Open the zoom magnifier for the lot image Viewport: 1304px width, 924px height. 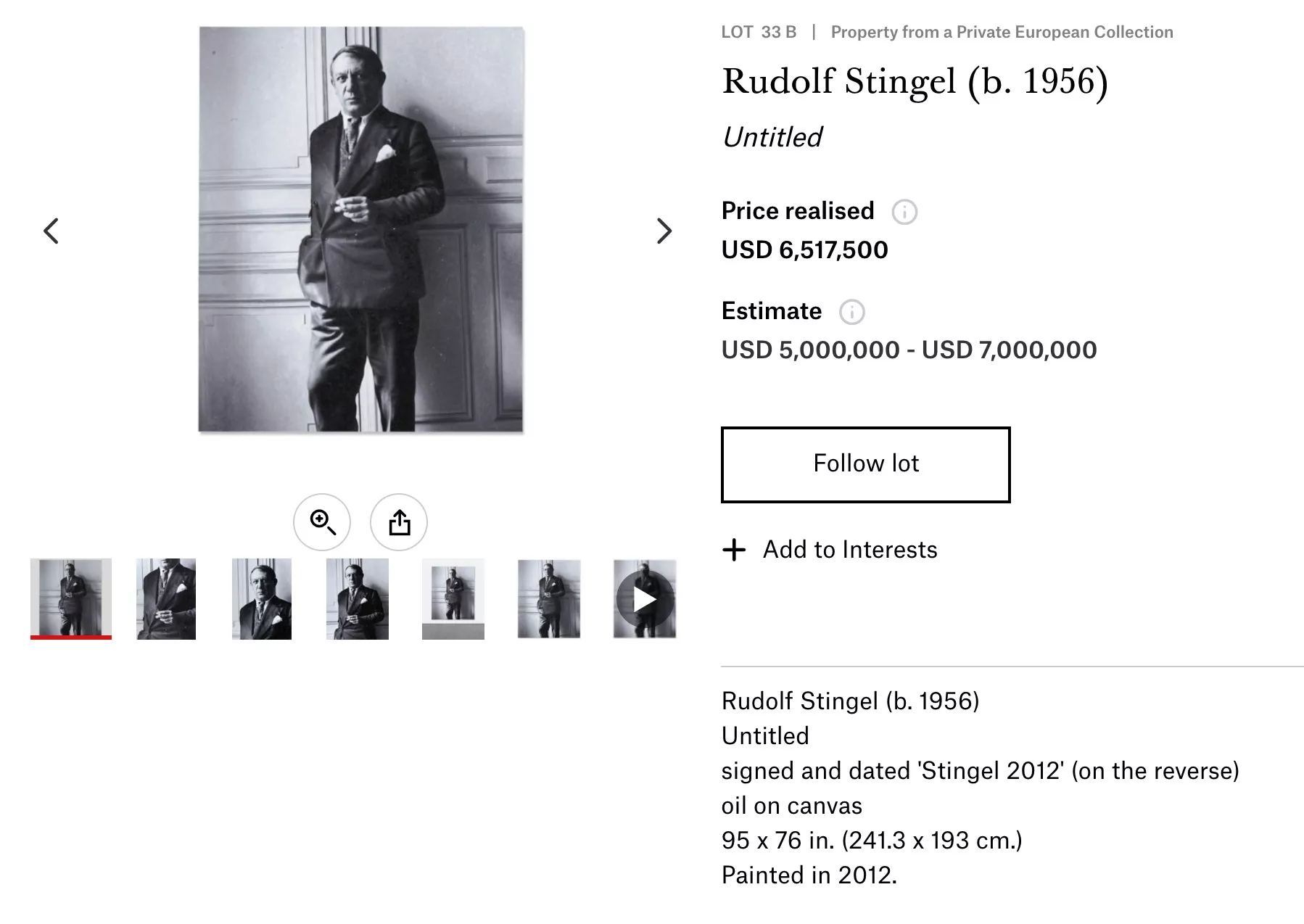coord(322,522)
